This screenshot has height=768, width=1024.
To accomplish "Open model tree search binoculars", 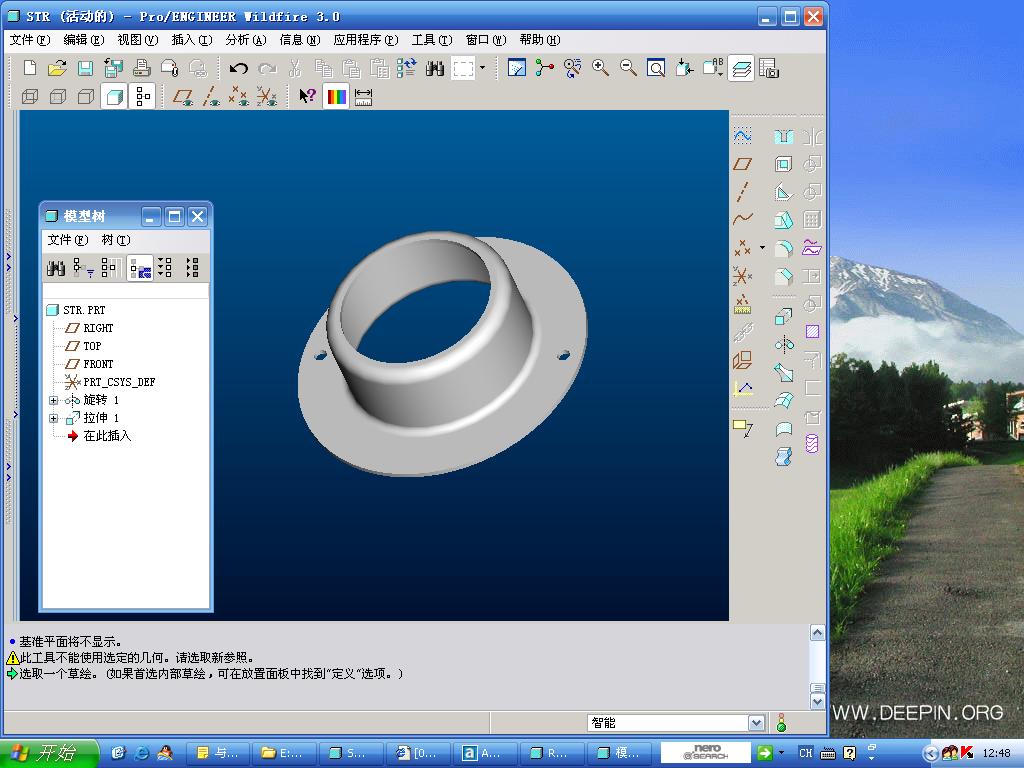I will [56, 268].
